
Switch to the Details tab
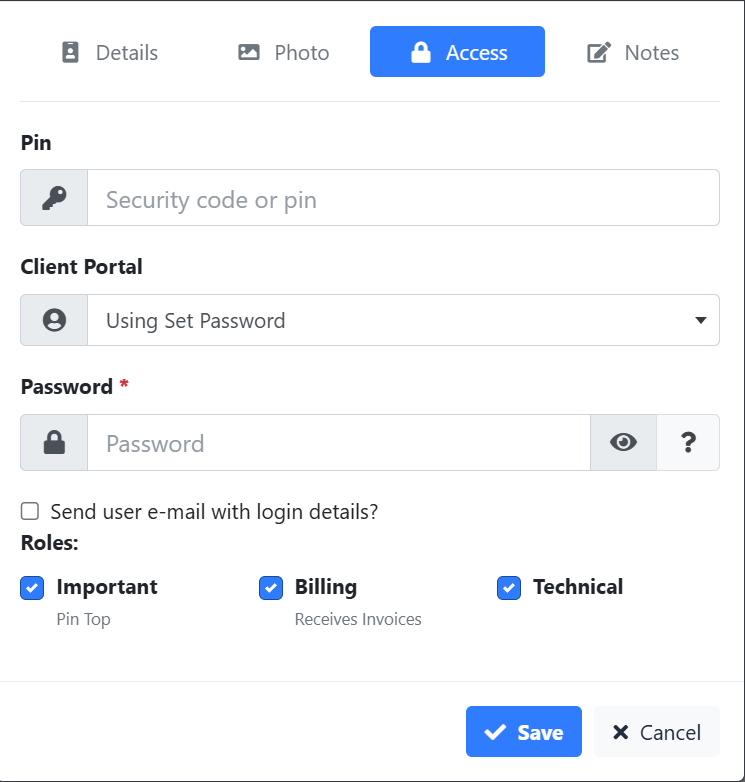(x=110, y=53)
